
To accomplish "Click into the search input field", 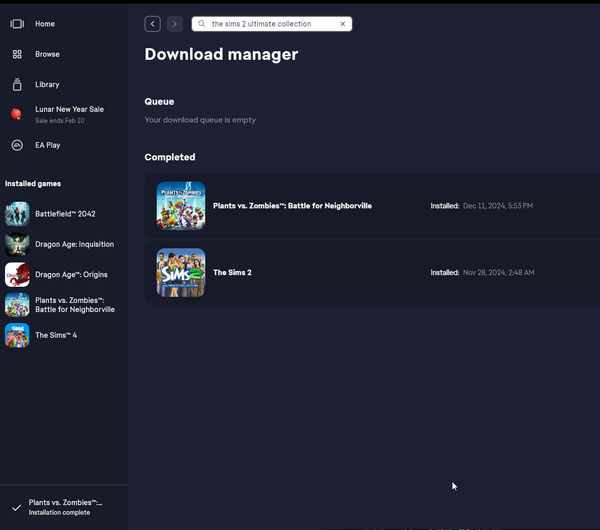I will pyautogui.click(x=272, y=24).
